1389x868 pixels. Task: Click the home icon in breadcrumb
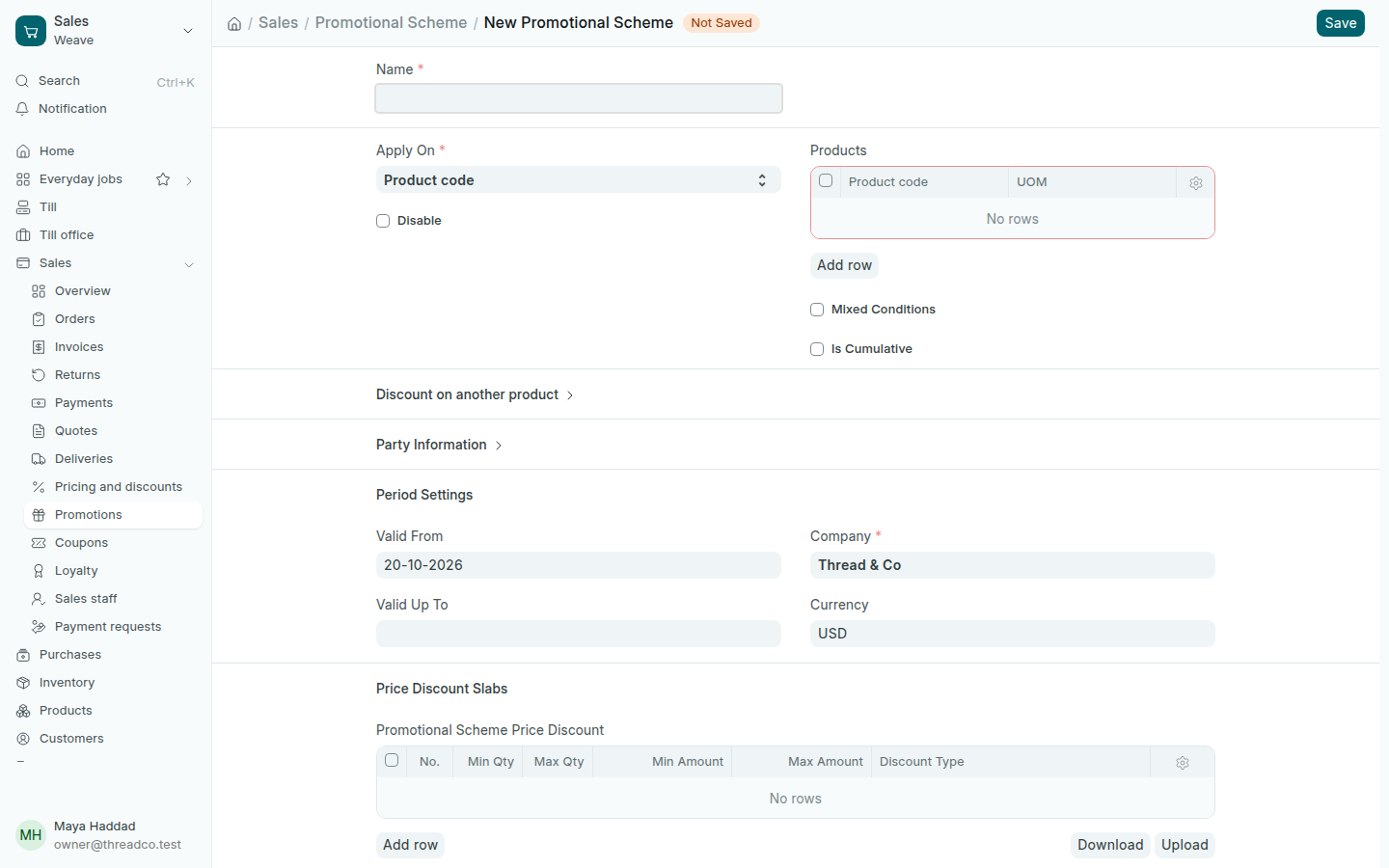[x=234, y=23]
